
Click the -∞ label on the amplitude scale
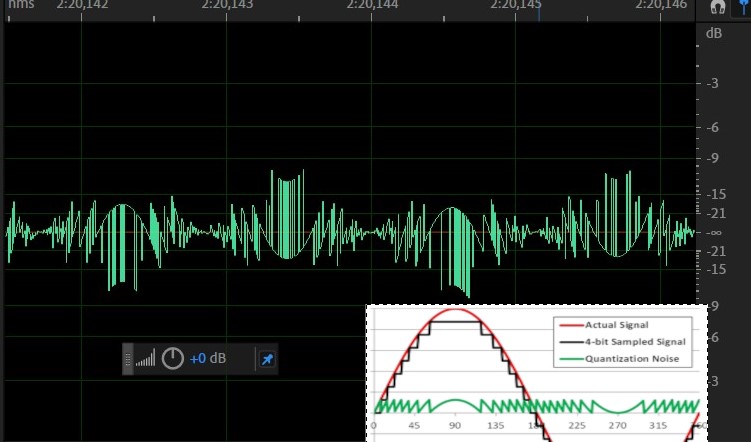714,233
